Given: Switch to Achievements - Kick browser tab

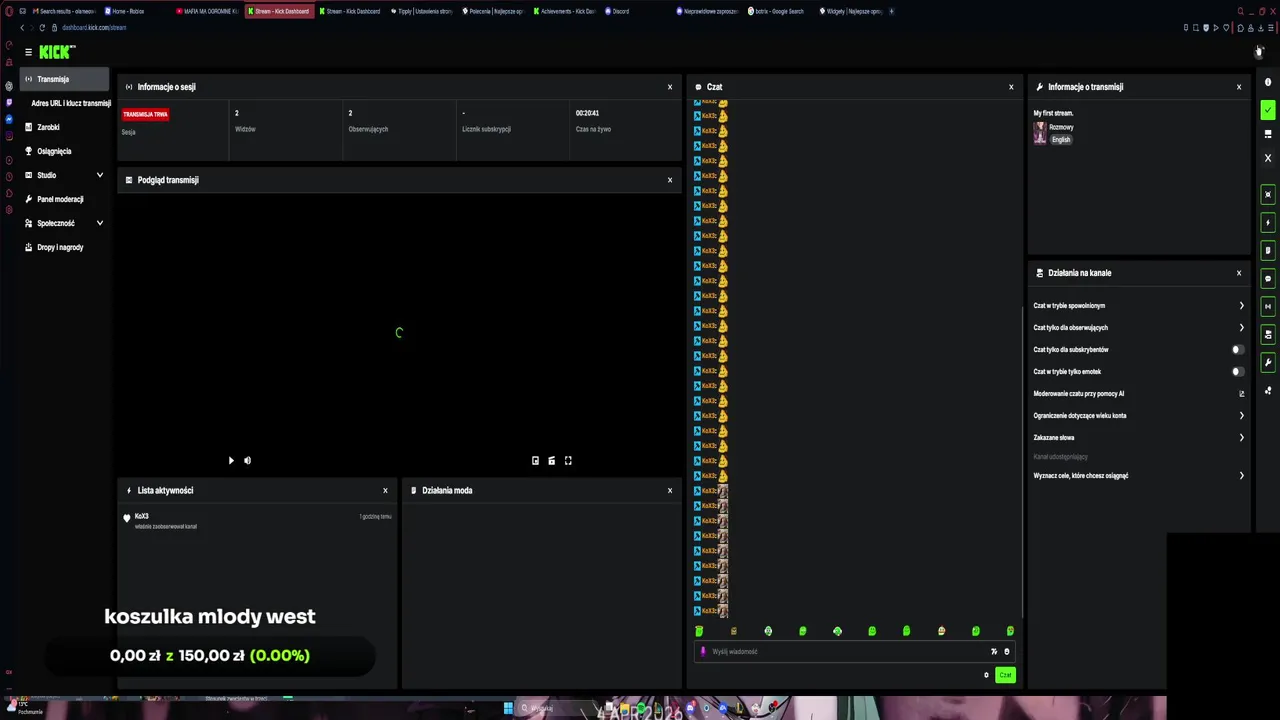Looking at the screenshot, I should click(563, 11).
